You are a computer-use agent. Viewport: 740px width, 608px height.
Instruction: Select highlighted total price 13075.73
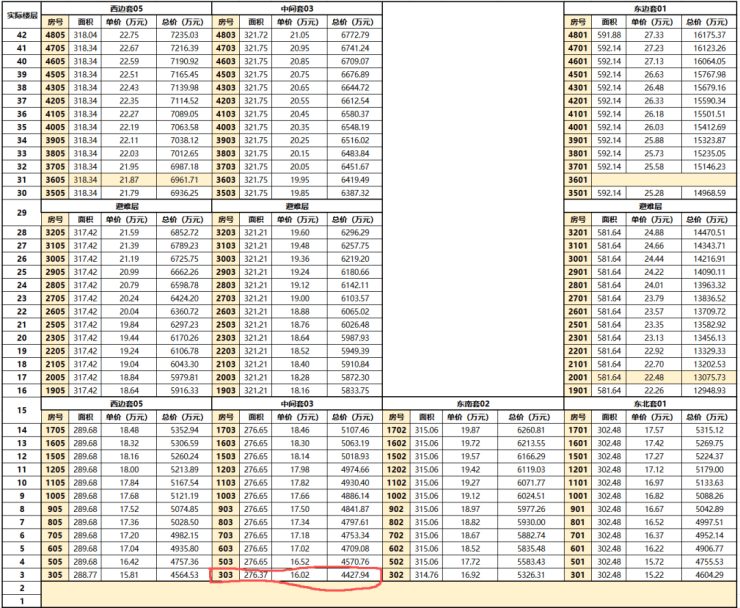pyautogui.click(x=709, y=377)
